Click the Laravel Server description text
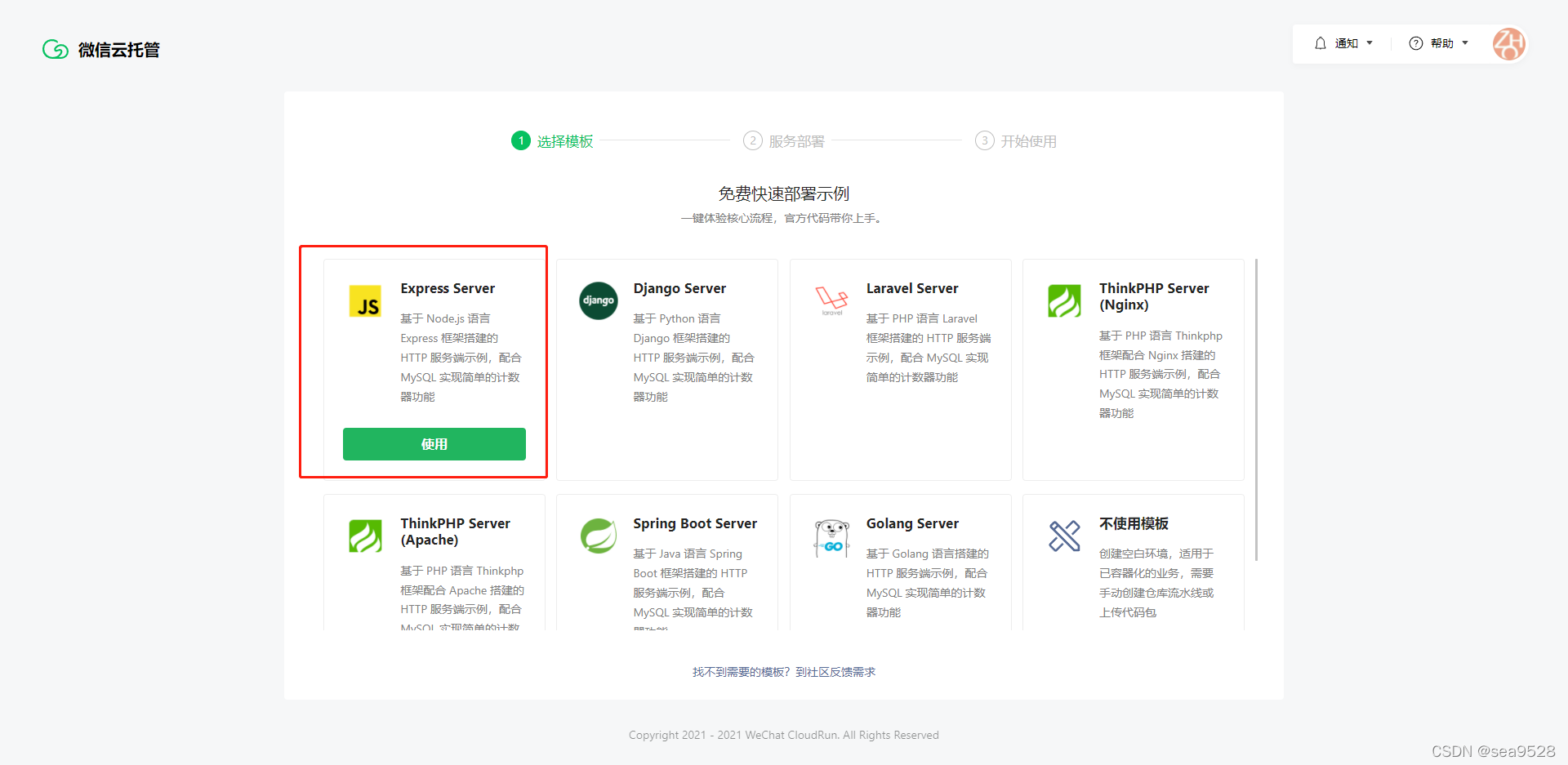The height and width of the screenshot is (765, 1568). point(929,348)
